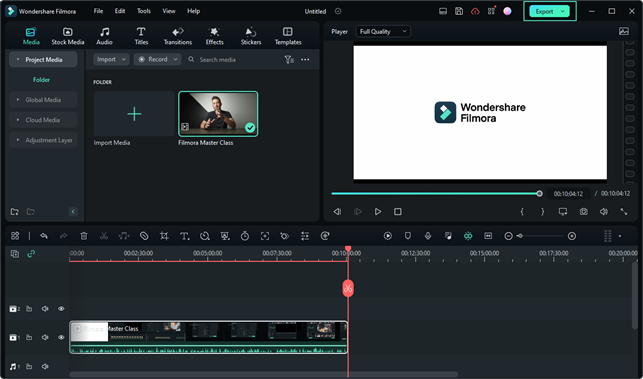Hide video track 2 with eye icon
Viewport: 643px width, 379px height.
61,309
